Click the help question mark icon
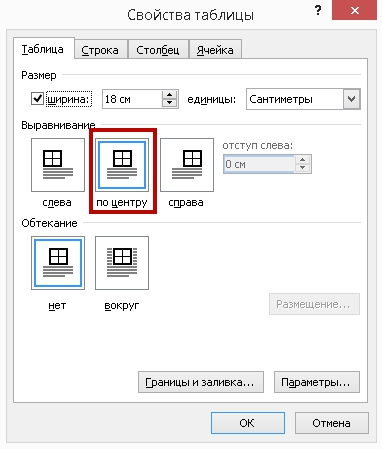Image resolution: width=382 pixels, height=449 pixels. pyautogui.click(x=318, y=11)
